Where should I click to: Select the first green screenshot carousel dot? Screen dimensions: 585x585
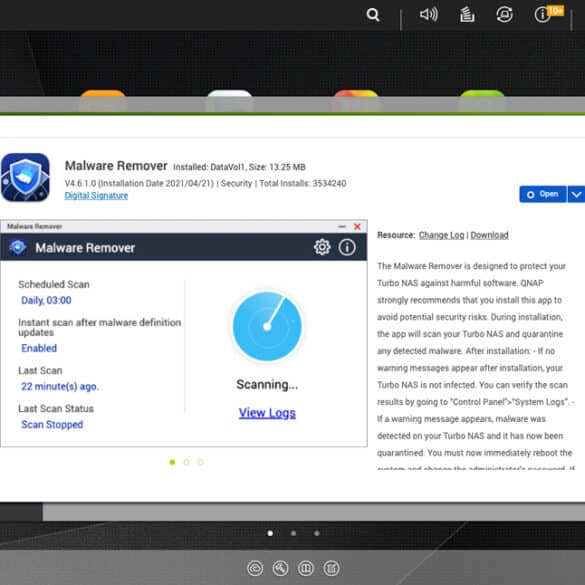point(172,462)
